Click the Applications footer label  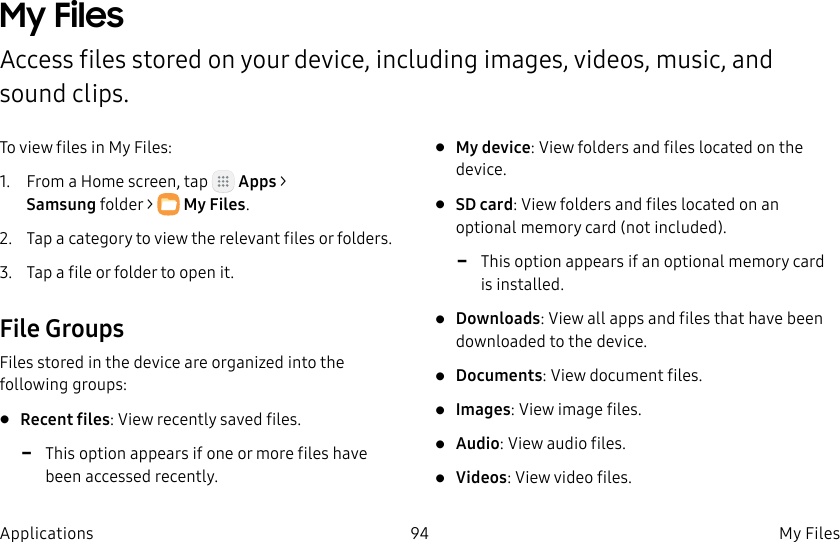47,533
